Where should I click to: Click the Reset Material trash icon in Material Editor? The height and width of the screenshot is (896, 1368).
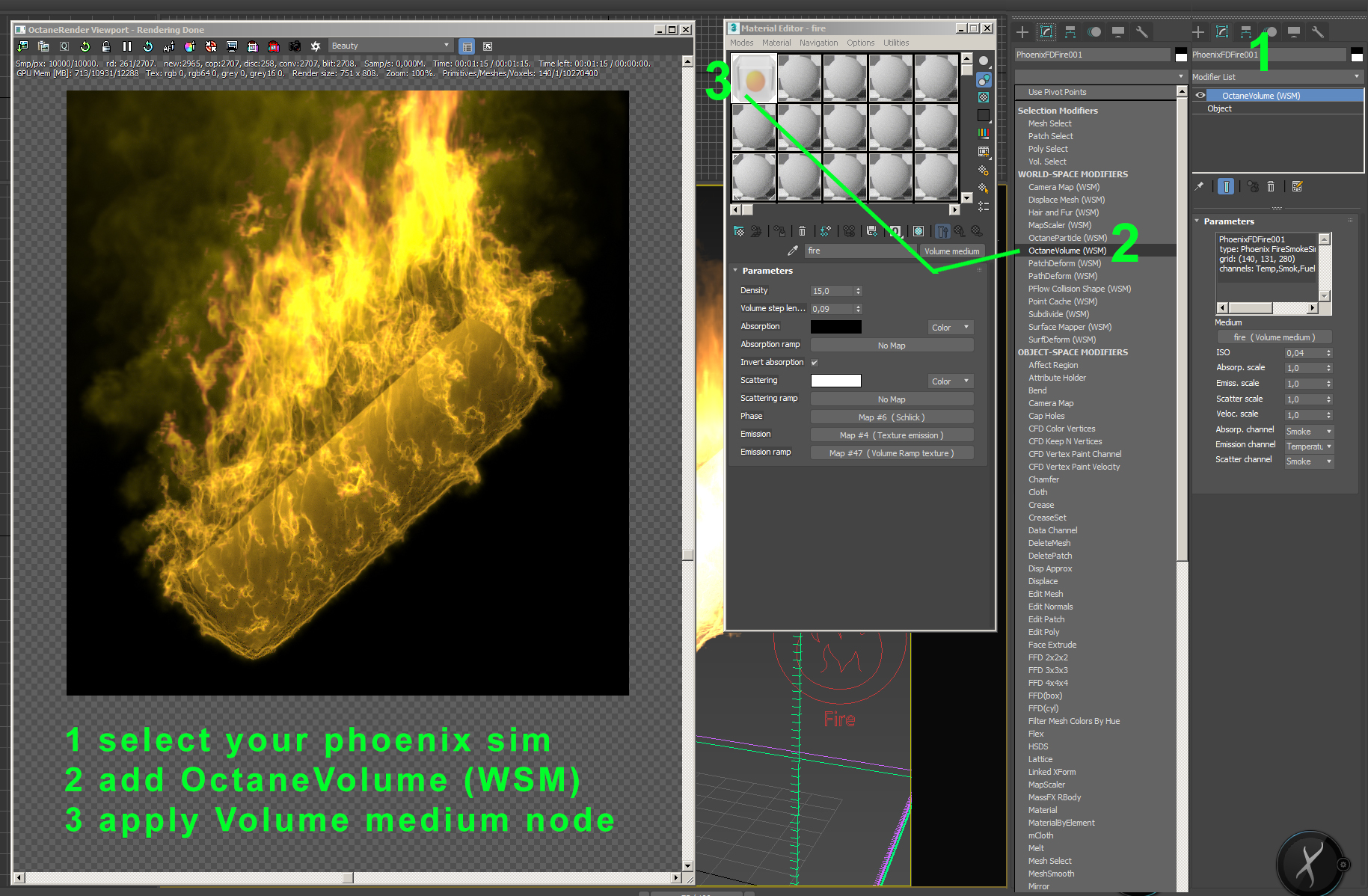[x=802, y=231]
